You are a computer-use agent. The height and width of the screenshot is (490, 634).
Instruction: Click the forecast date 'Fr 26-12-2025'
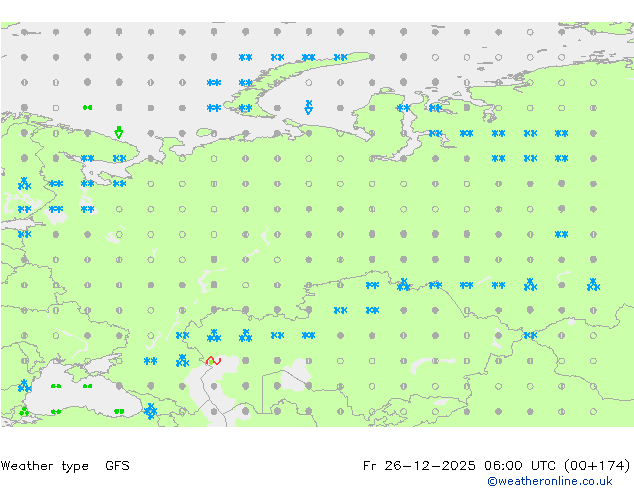click(x=419, y=466)
